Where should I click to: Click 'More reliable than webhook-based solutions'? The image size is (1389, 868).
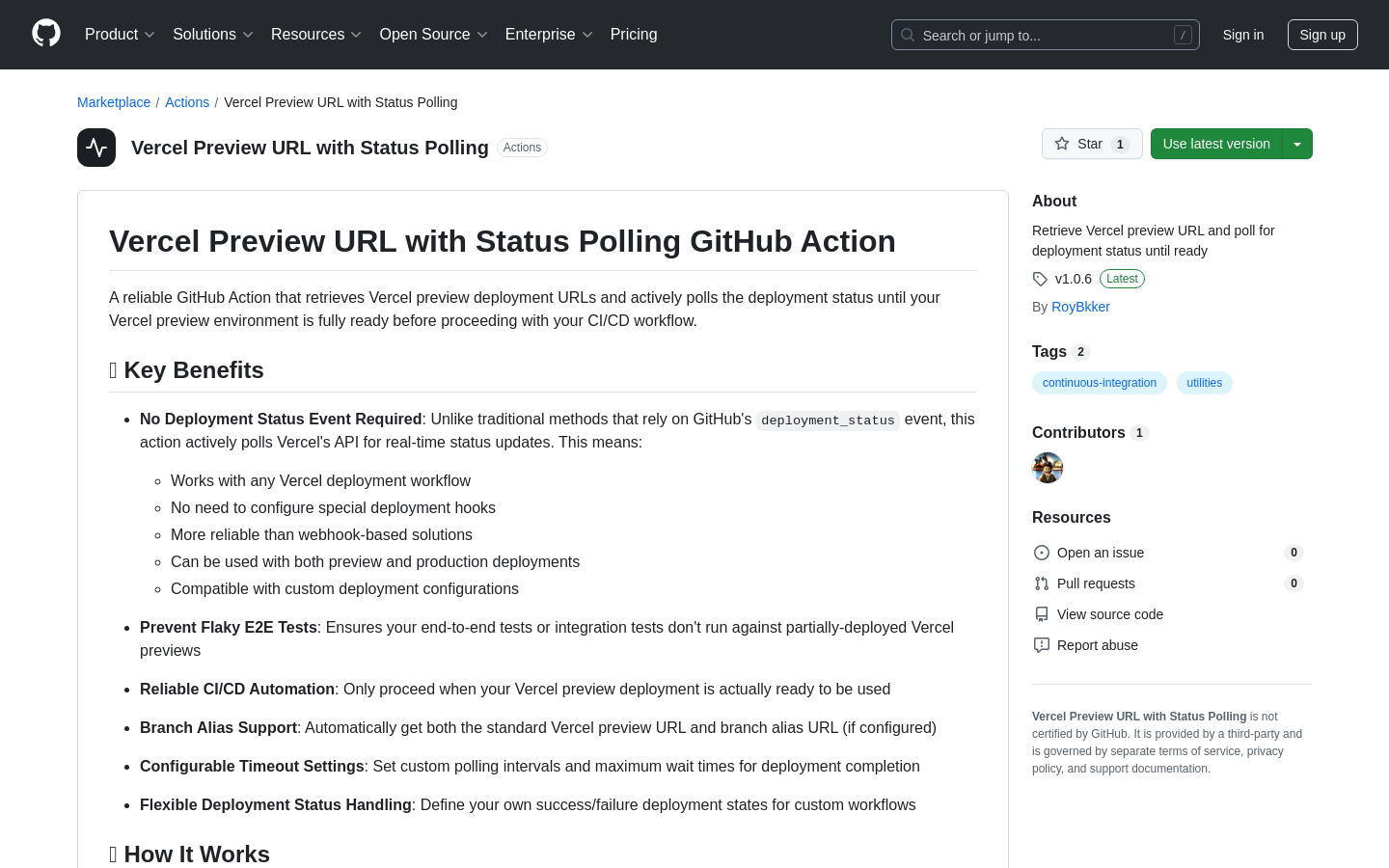[x=321, y=535]
